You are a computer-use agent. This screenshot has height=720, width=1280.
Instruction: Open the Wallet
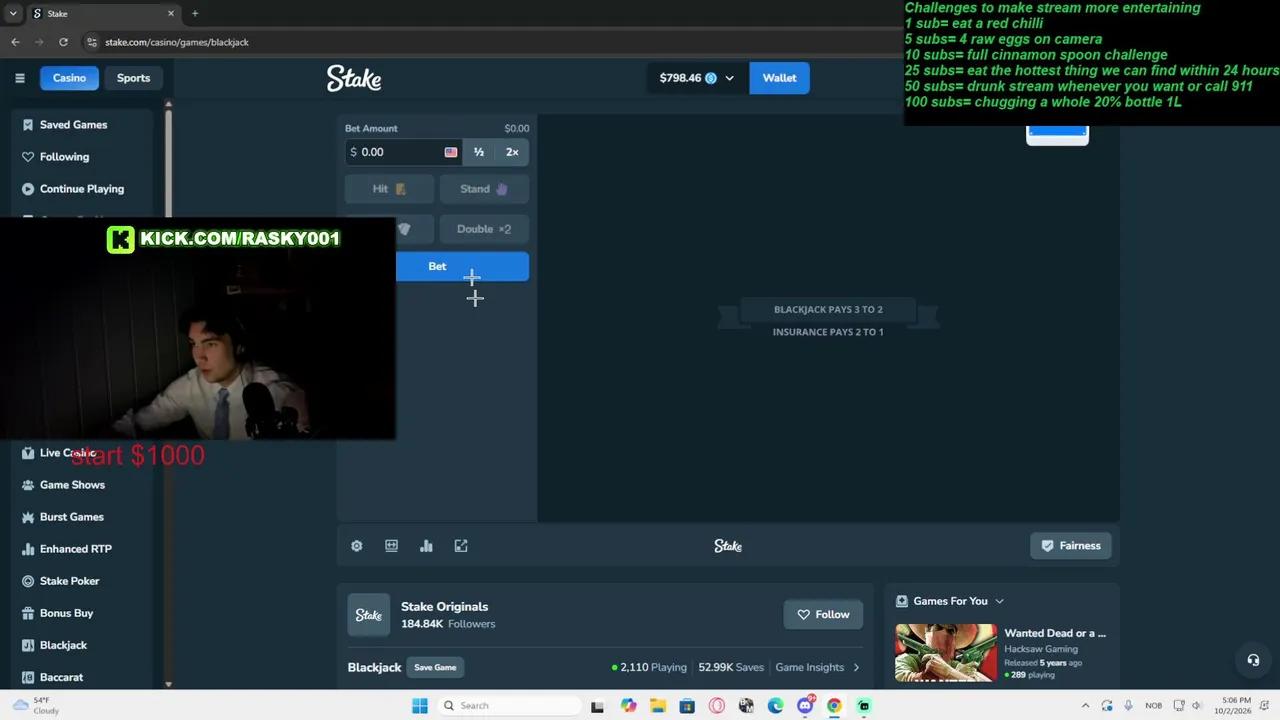pyautogui.click(x=779, y=78)
